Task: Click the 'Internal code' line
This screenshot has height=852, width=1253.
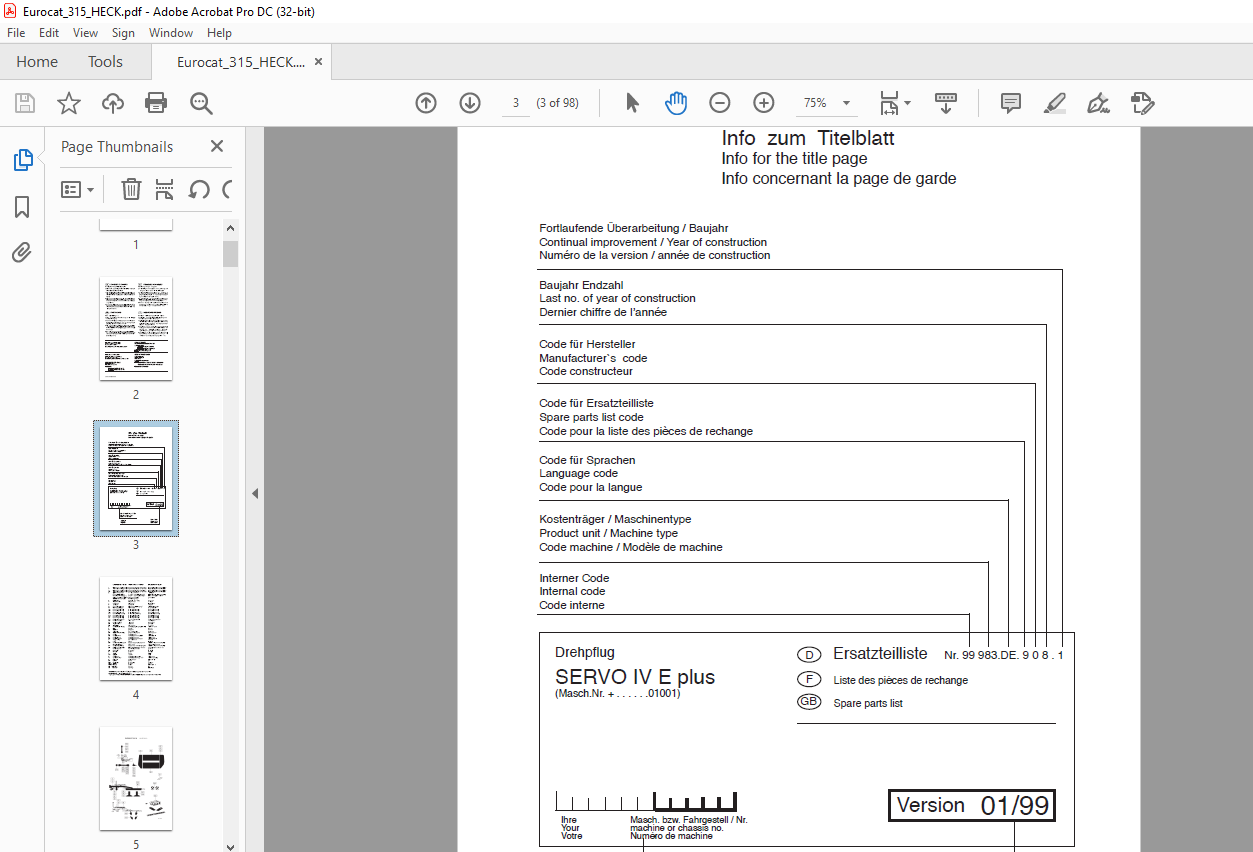Action: (x=572, y=591)
